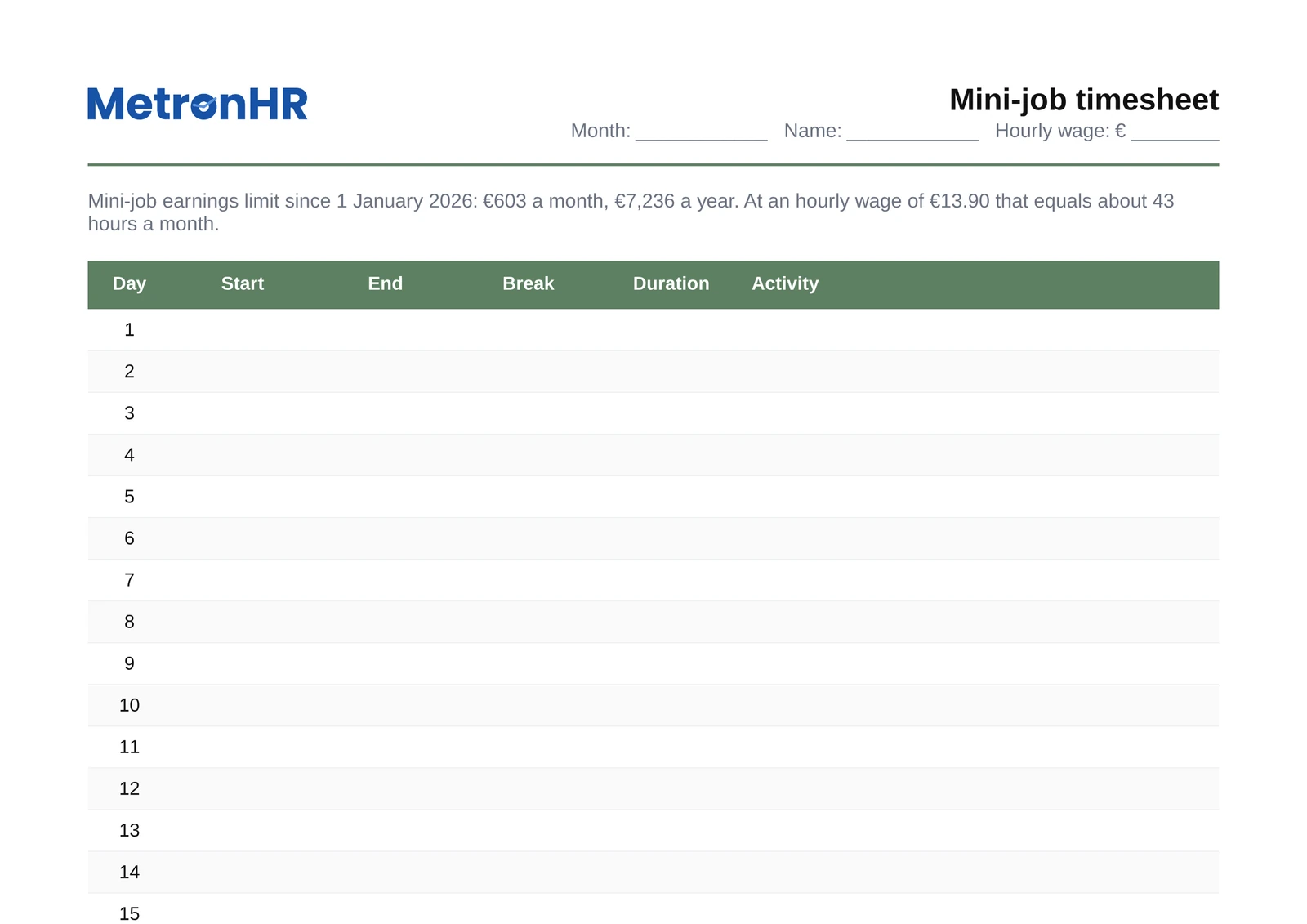Image resolution: width=1307 pixels, height=924 pixels.
Task: Click day number 15
Action: (x=129, y=913)
